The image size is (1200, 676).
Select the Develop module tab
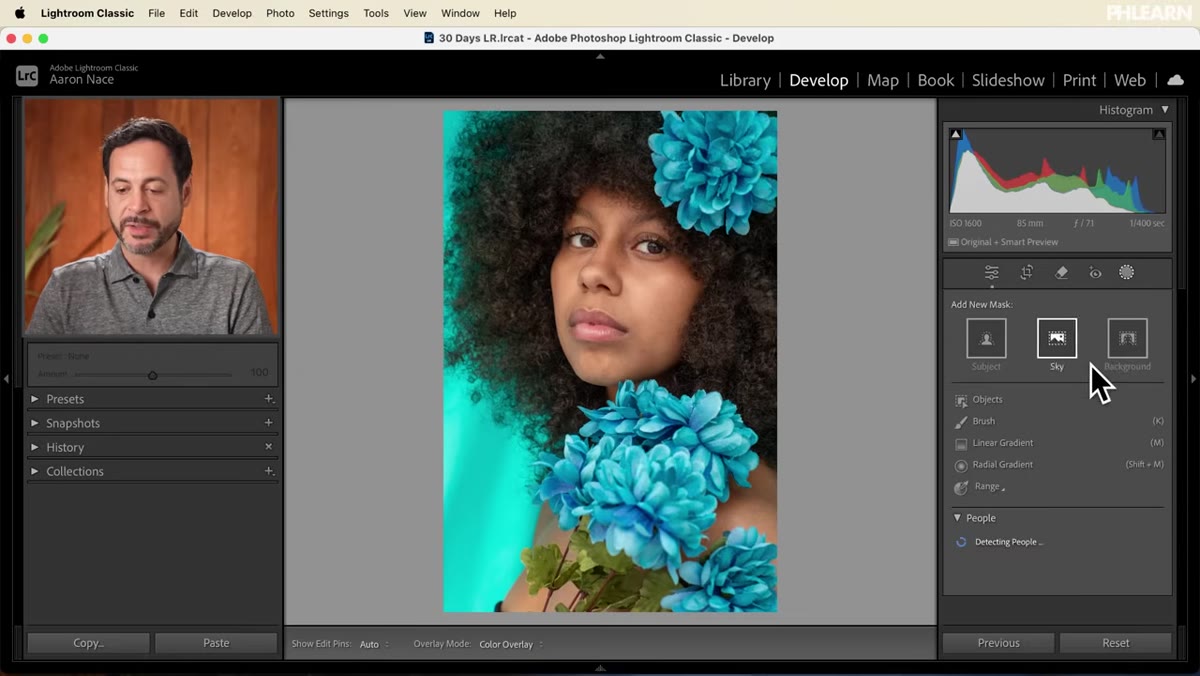pyautogui.click(x=818, y=80)
